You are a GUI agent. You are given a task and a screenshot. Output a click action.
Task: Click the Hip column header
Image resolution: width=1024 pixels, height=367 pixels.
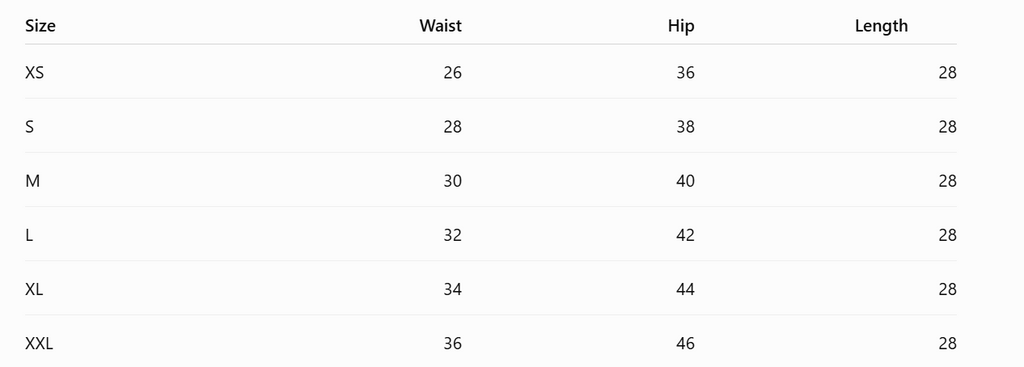point(681,26)
